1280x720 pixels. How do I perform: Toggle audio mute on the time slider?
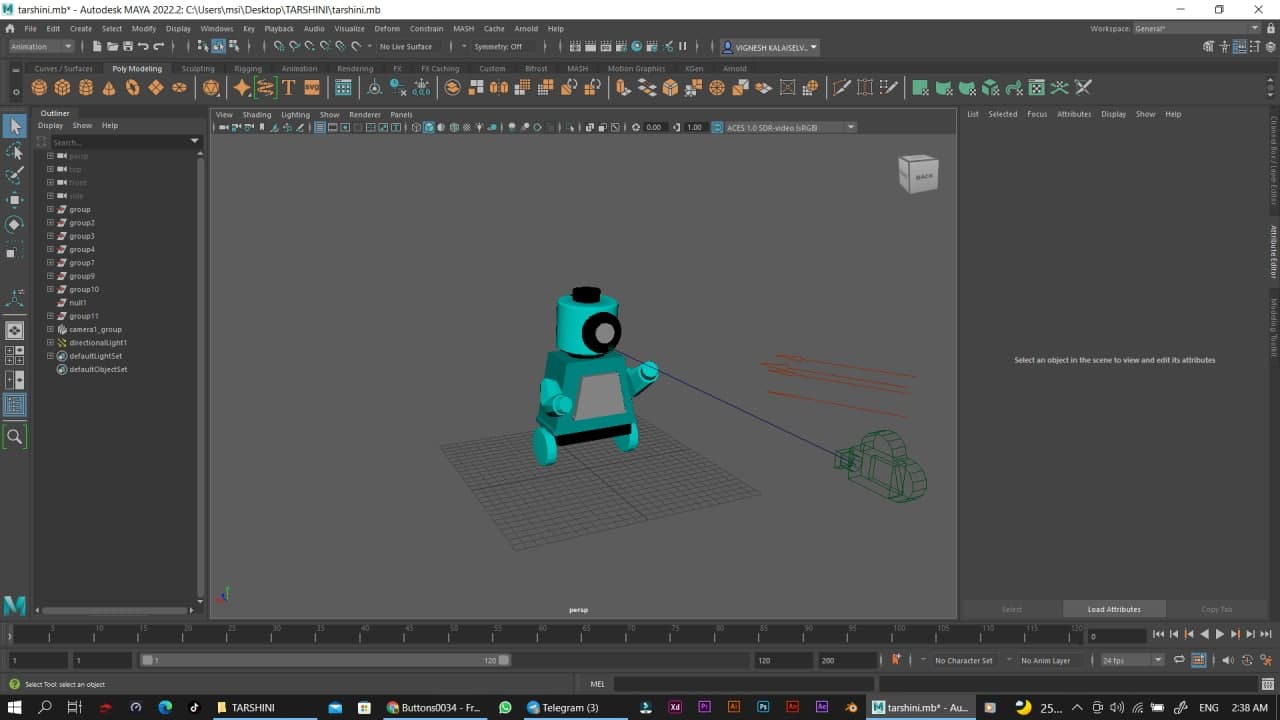pos(1228,660)
